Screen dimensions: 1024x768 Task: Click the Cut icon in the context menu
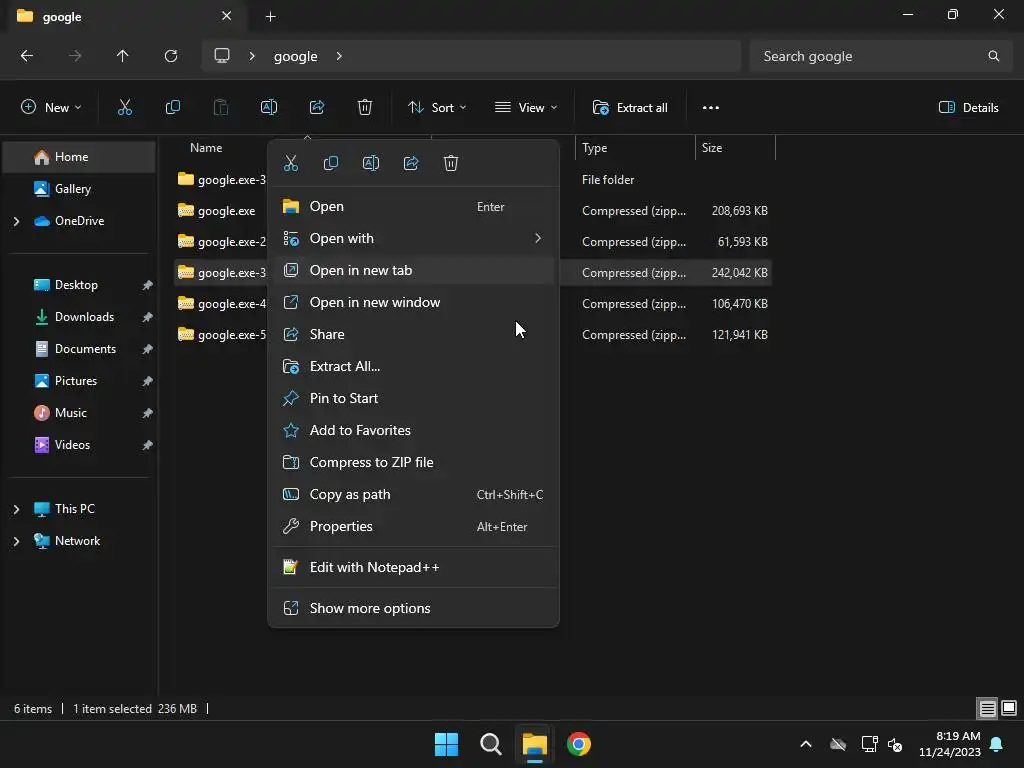[291, 163]
